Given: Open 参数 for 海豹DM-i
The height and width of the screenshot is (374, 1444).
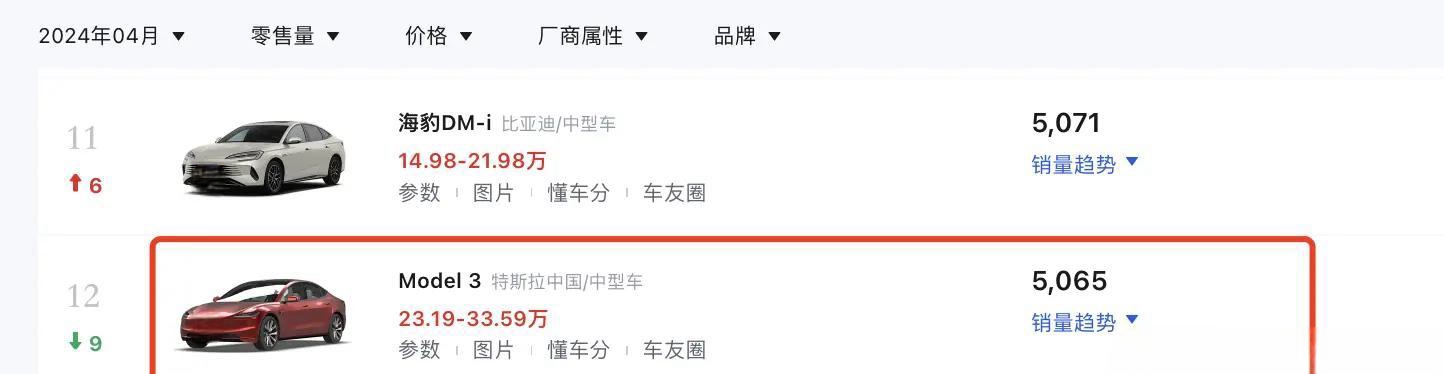Looking at the screenshot, I should coord(419,192).
